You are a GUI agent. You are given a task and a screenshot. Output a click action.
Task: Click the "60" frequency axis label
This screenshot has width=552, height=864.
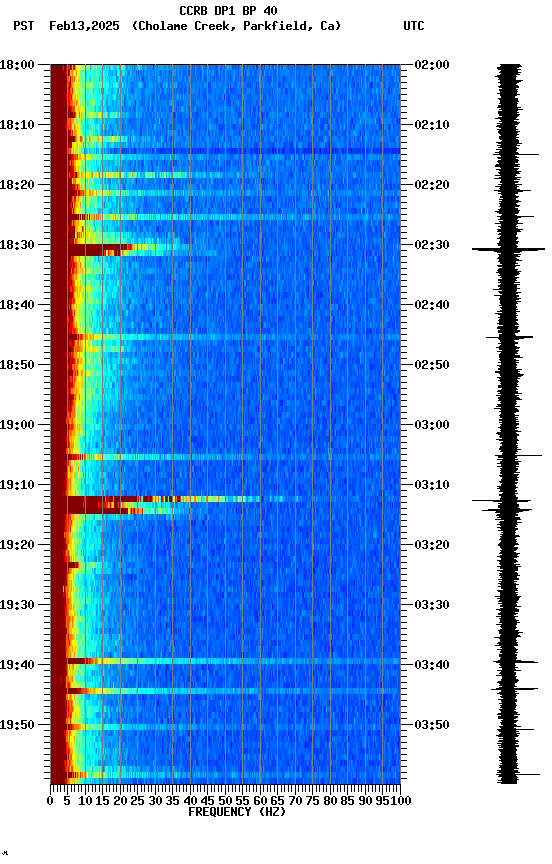click(260, 801)
